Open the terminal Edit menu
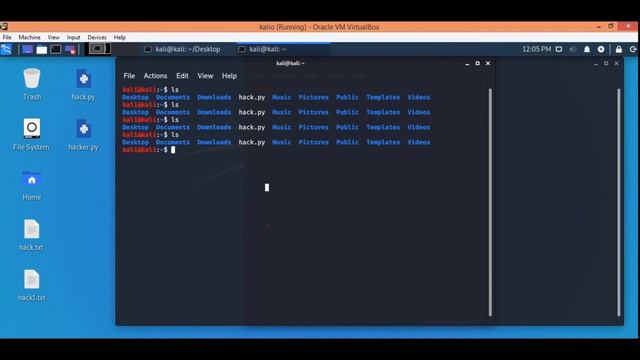Image resolution: width=640 pixels, height=360 pixels. tap(182, 76)
